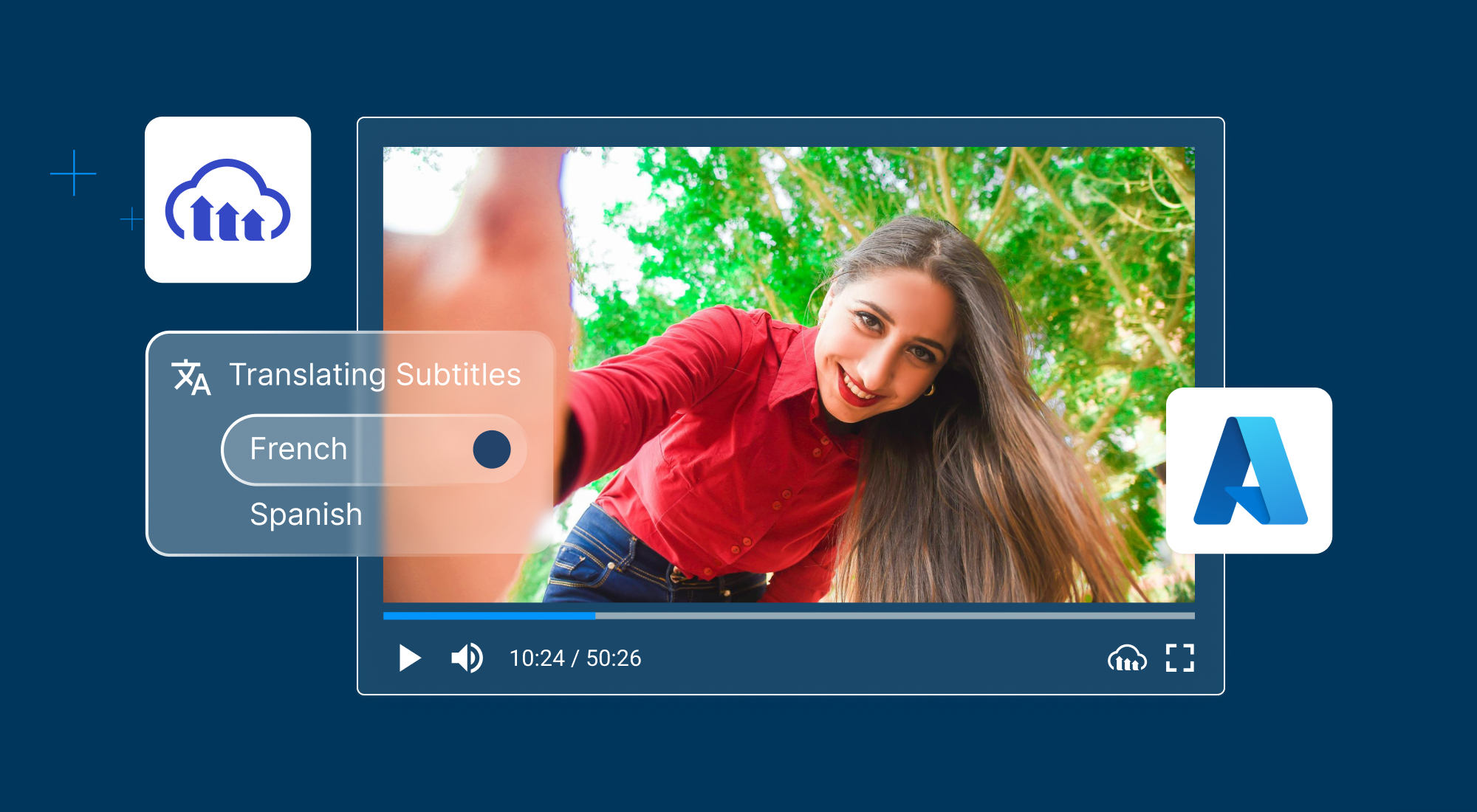This screenshot has height=812, width=1477.
Task: Click the video timestamp 10:24 / 50:26
Action: [574, 658]
